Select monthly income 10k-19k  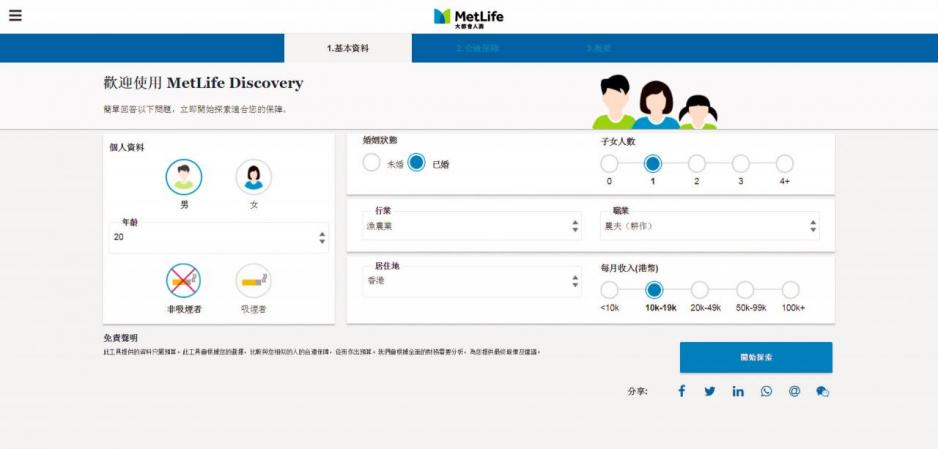[654, 290]
